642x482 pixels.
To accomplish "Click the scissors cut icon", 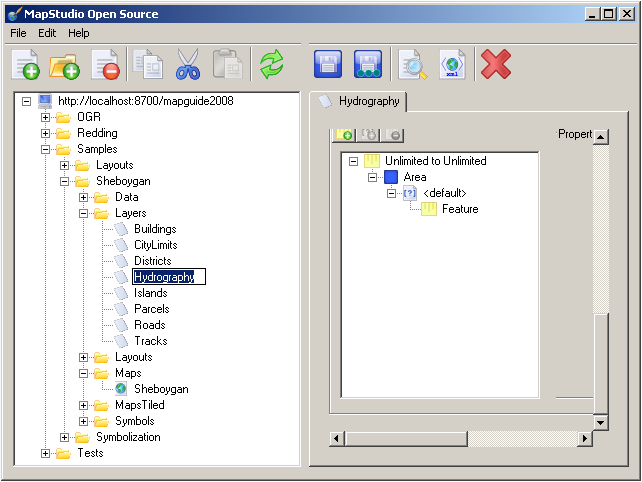I will coord(188,65).
